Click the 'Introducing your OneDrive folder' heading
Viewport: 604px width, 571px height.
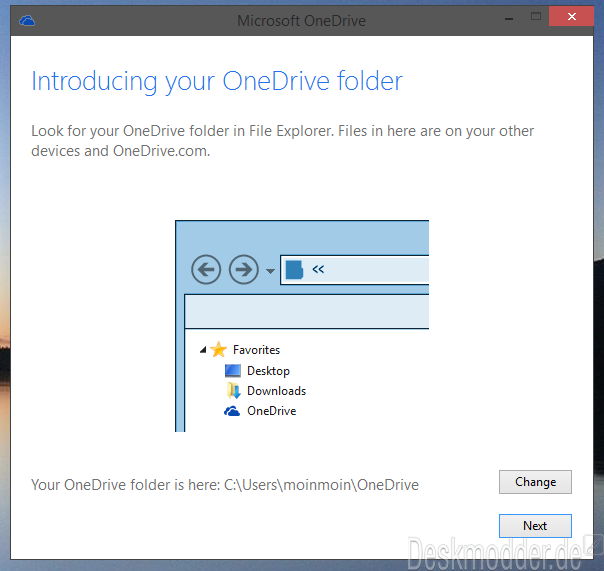click(x=217, y=82)
